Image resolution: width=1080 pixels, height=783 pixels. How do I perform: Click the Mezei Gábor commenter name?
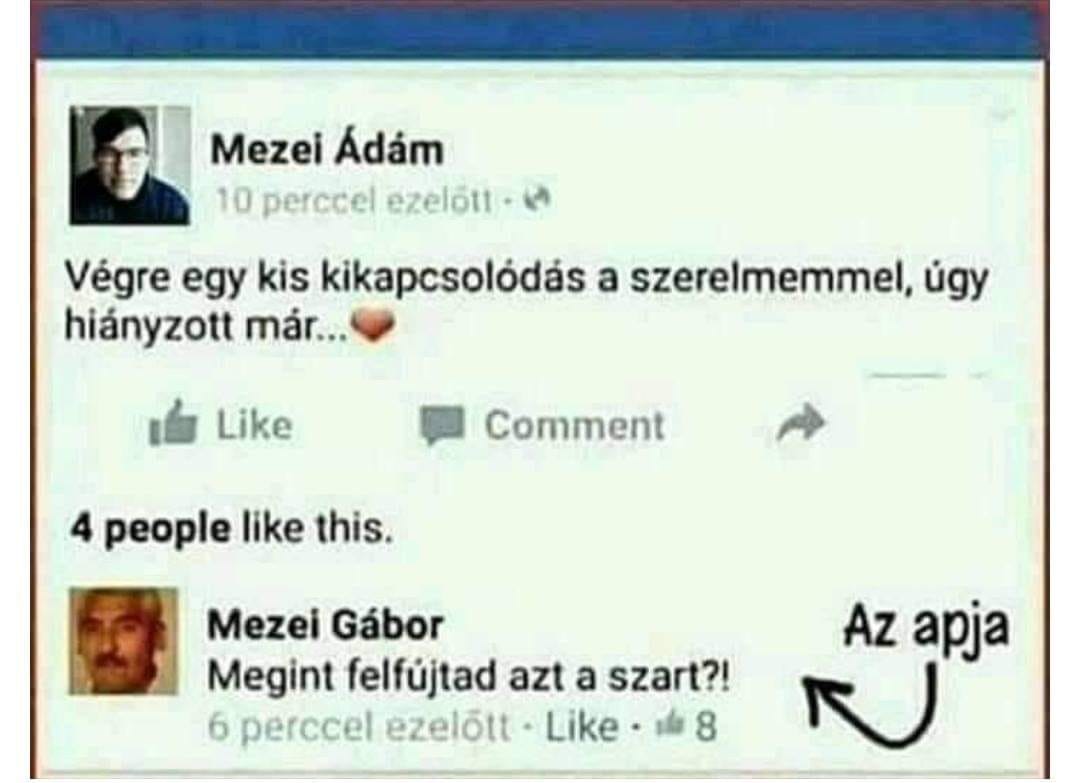click(x=325, y=625)
